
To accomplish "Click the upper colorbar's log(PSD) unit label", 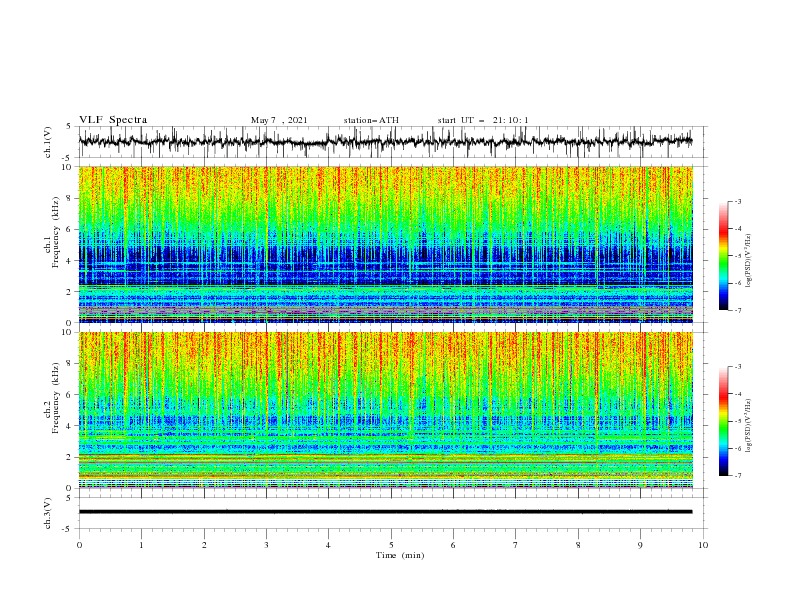I will click(749, 261).
